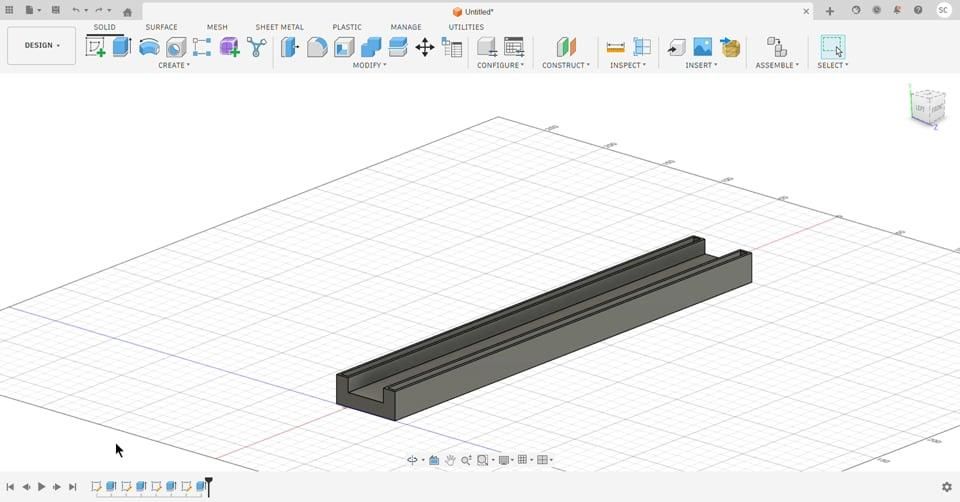This screenshot has width=960, height=502.
Task: Select the Rectangular Pattern tool
Action: (202, 47)
